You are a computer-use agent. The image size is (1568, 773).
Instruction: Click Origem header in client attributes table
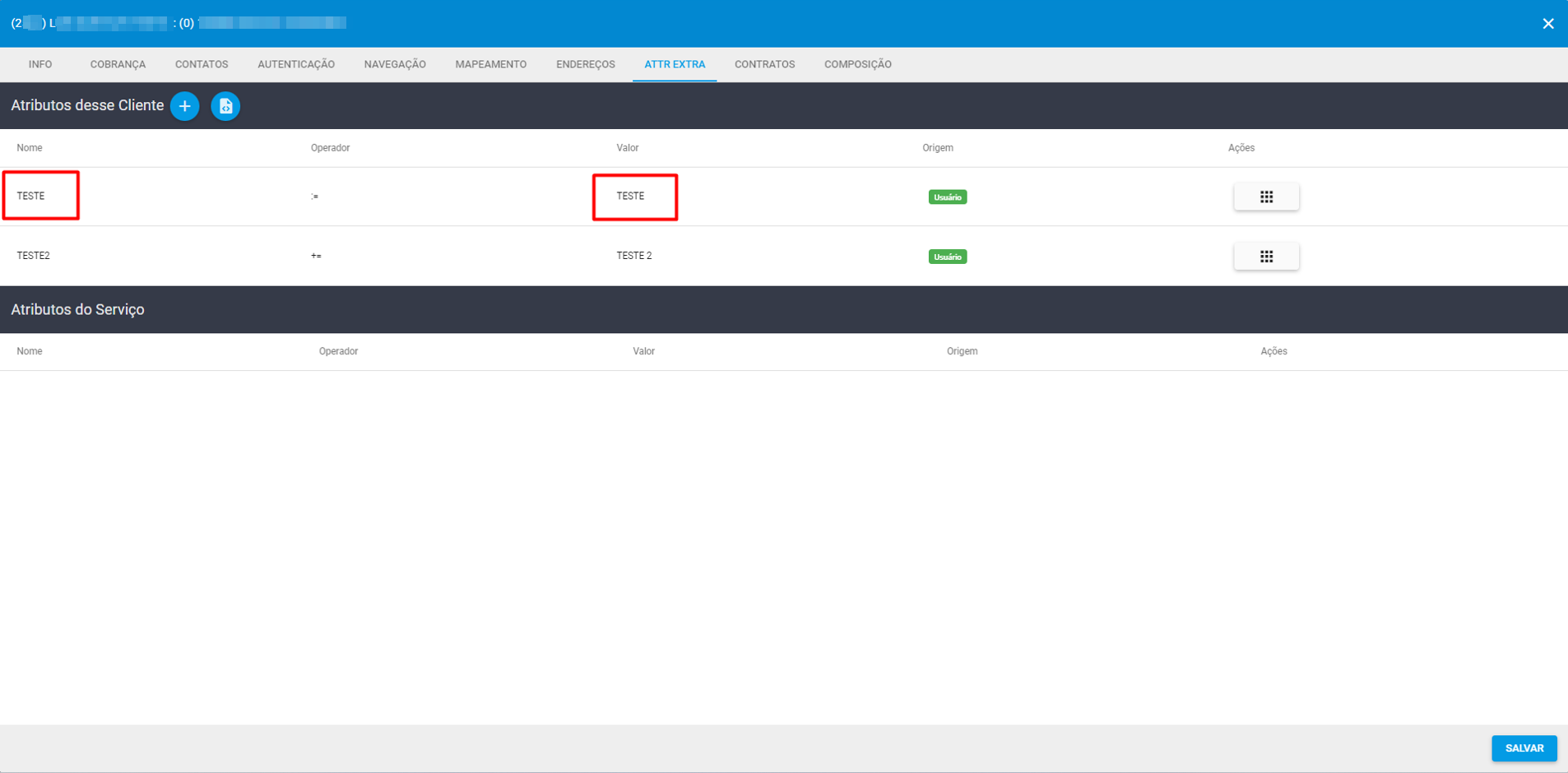[x=938, y=148]
